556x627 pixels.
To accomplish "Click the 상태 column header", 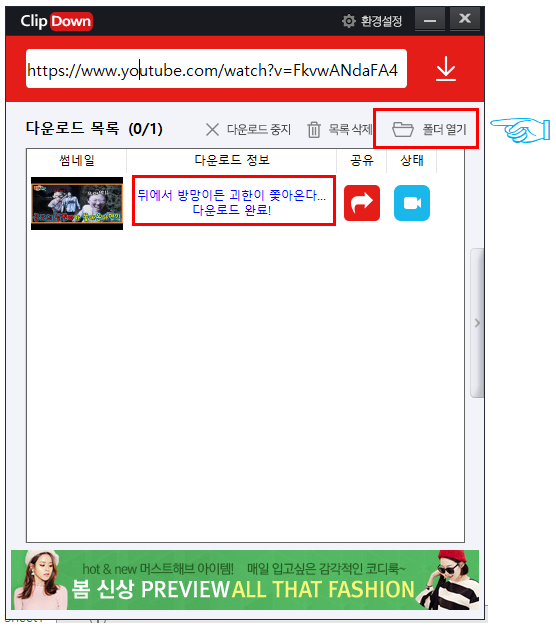I will 412,161.
